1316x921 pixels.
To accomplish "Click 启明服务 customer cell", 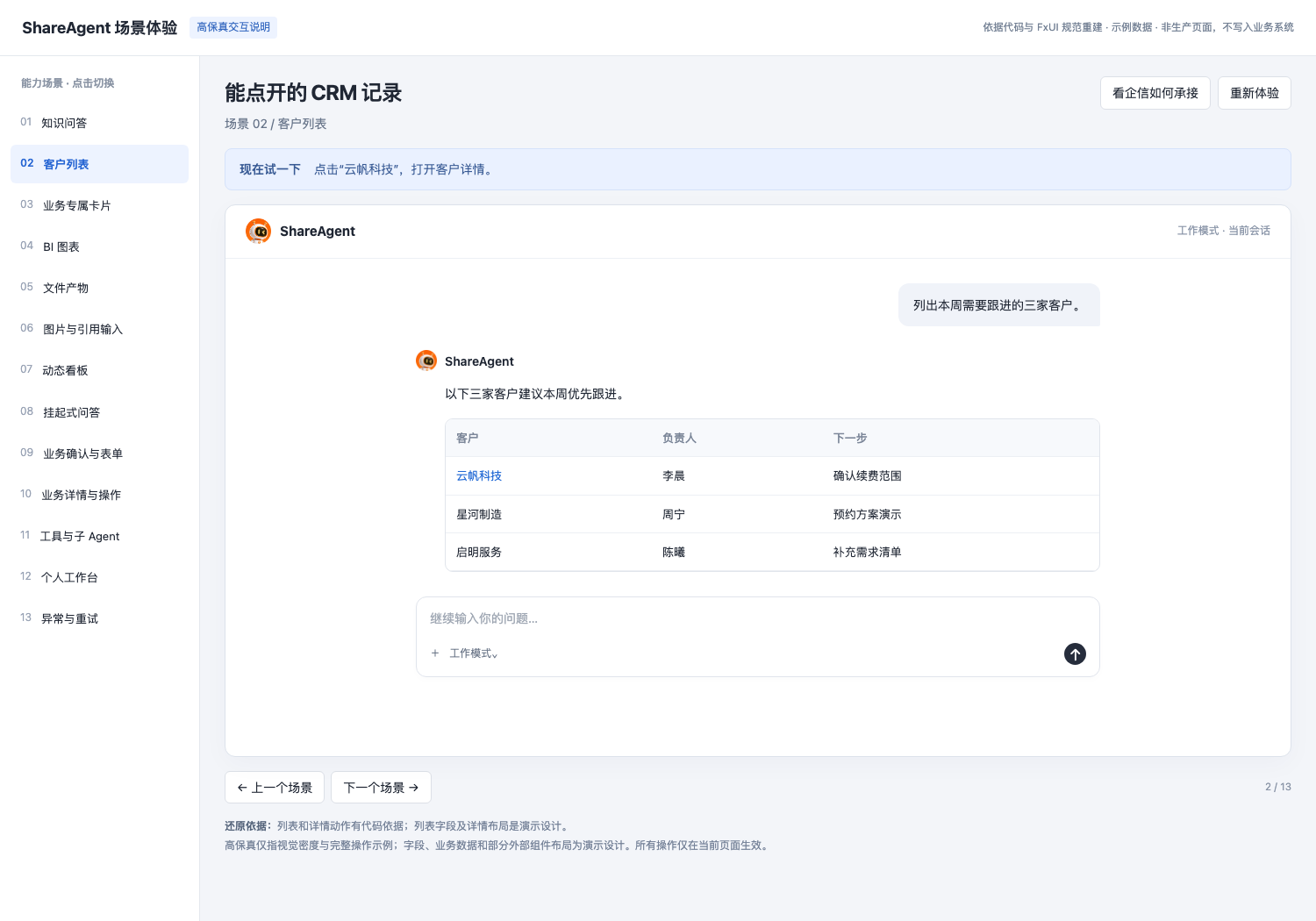I will (x=479, y=552).
